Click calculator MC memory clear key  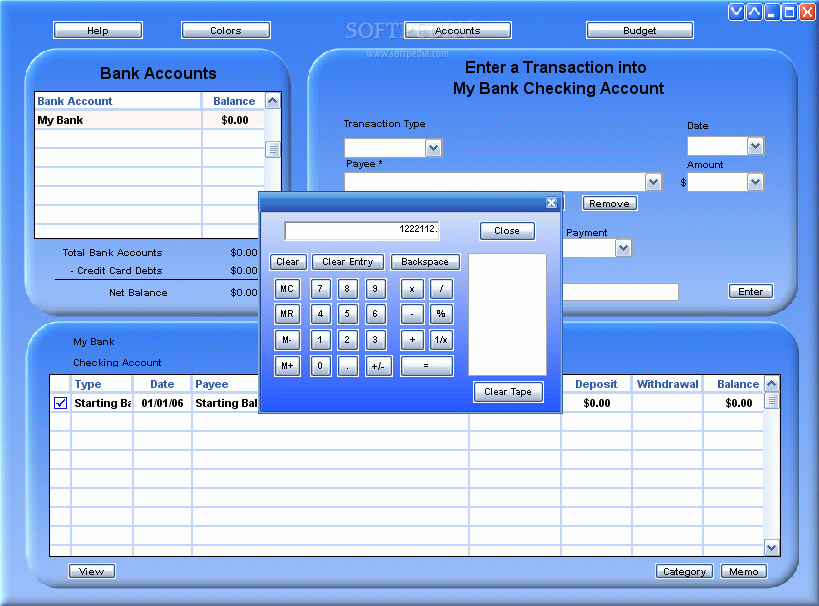[x=287, y=289]
